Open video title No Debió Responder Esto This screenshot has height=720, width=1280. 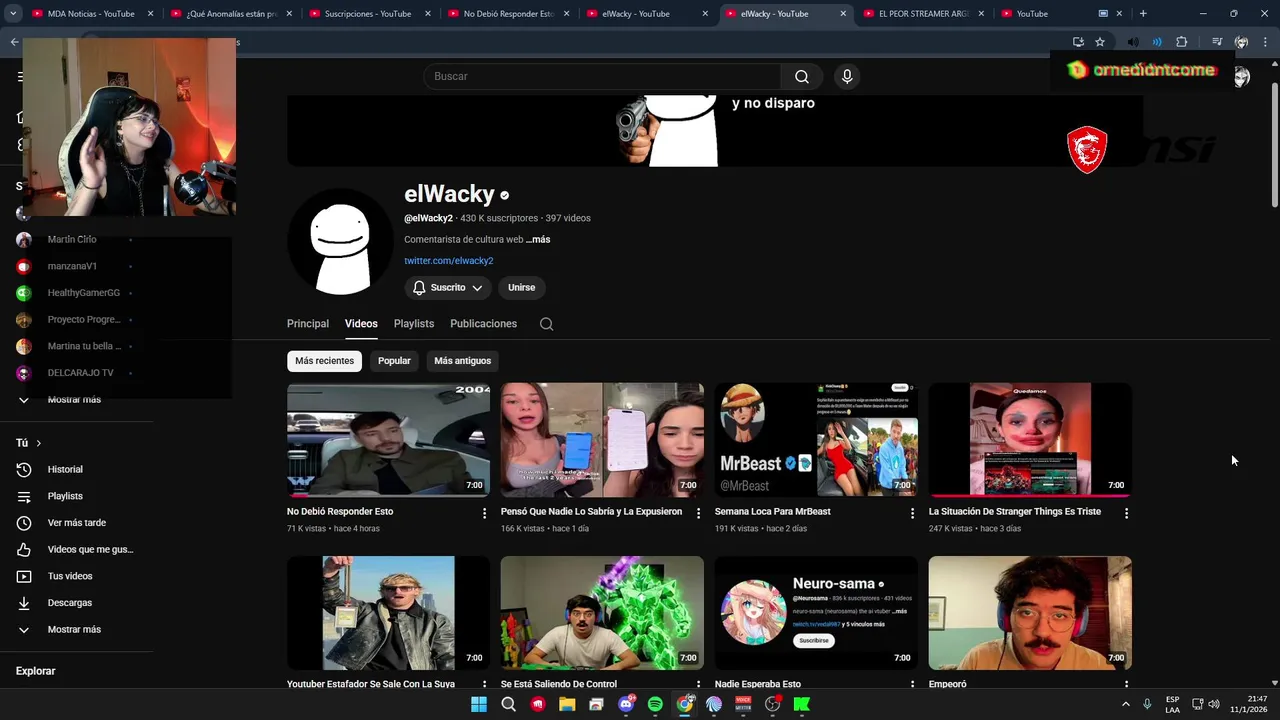(340, 512)
